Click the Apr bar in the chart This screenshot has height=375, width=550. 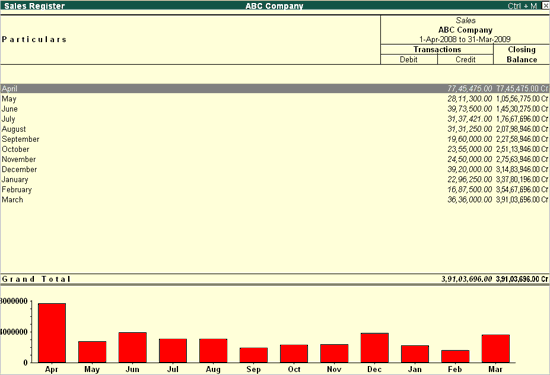point(52,333)
